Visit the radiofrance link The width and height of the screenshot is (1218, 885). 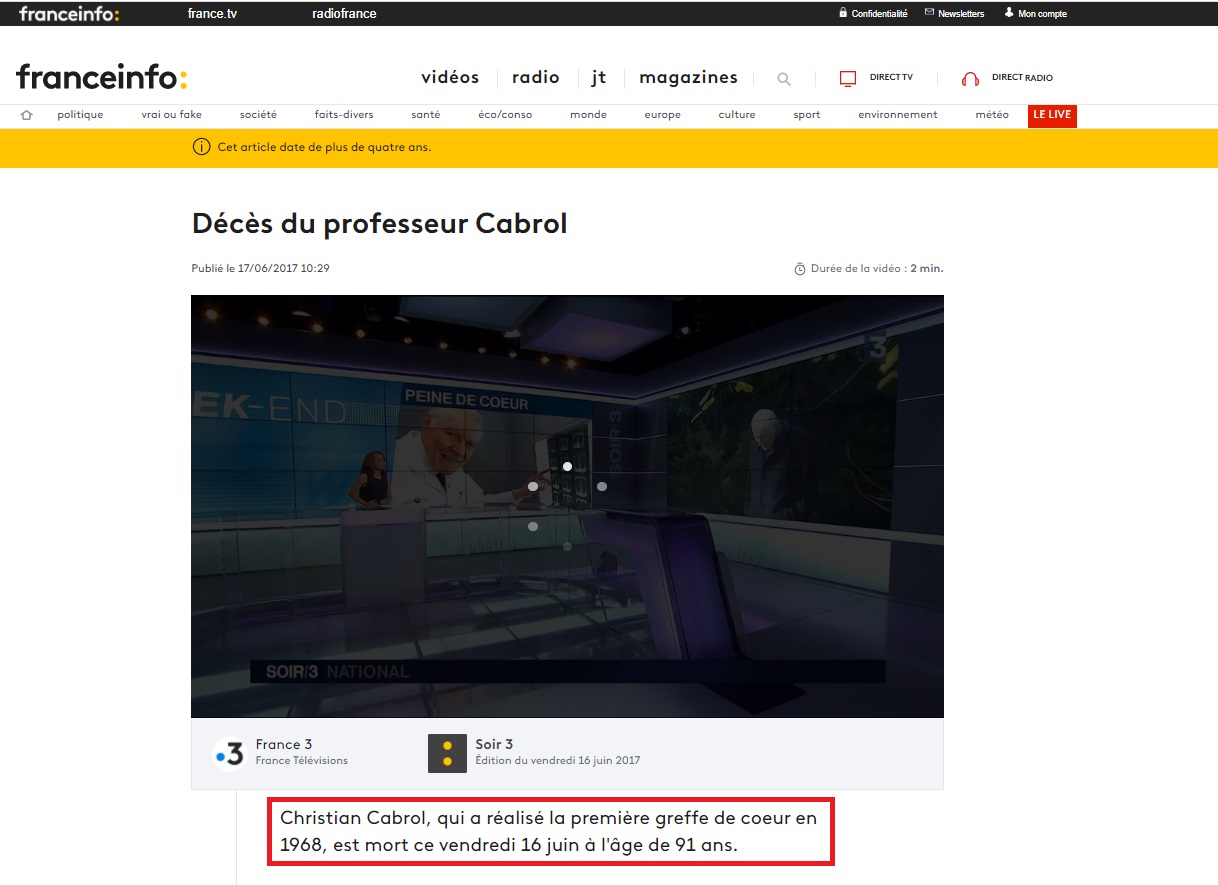(x=344, y=14)
